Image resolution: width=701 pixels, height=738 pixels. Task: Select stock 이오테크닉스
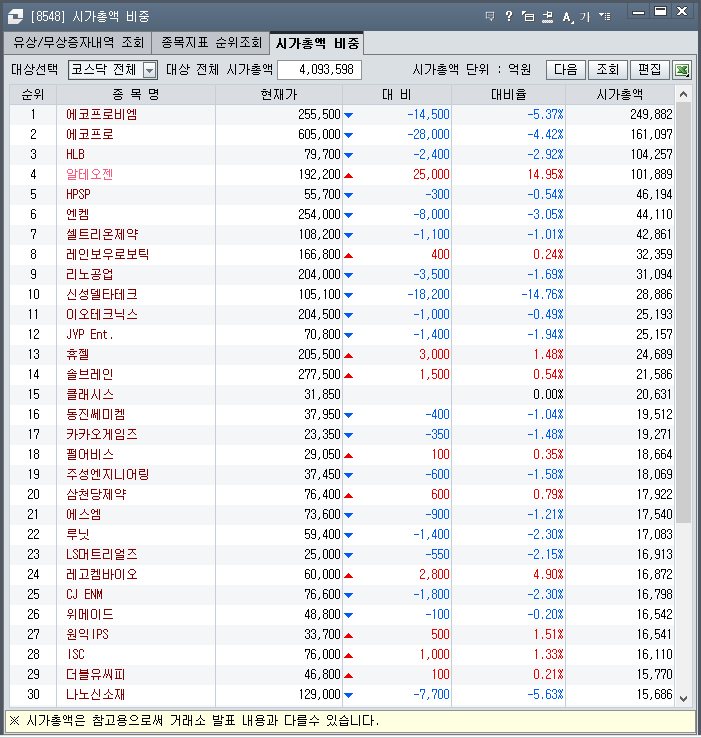pos(102,314)
